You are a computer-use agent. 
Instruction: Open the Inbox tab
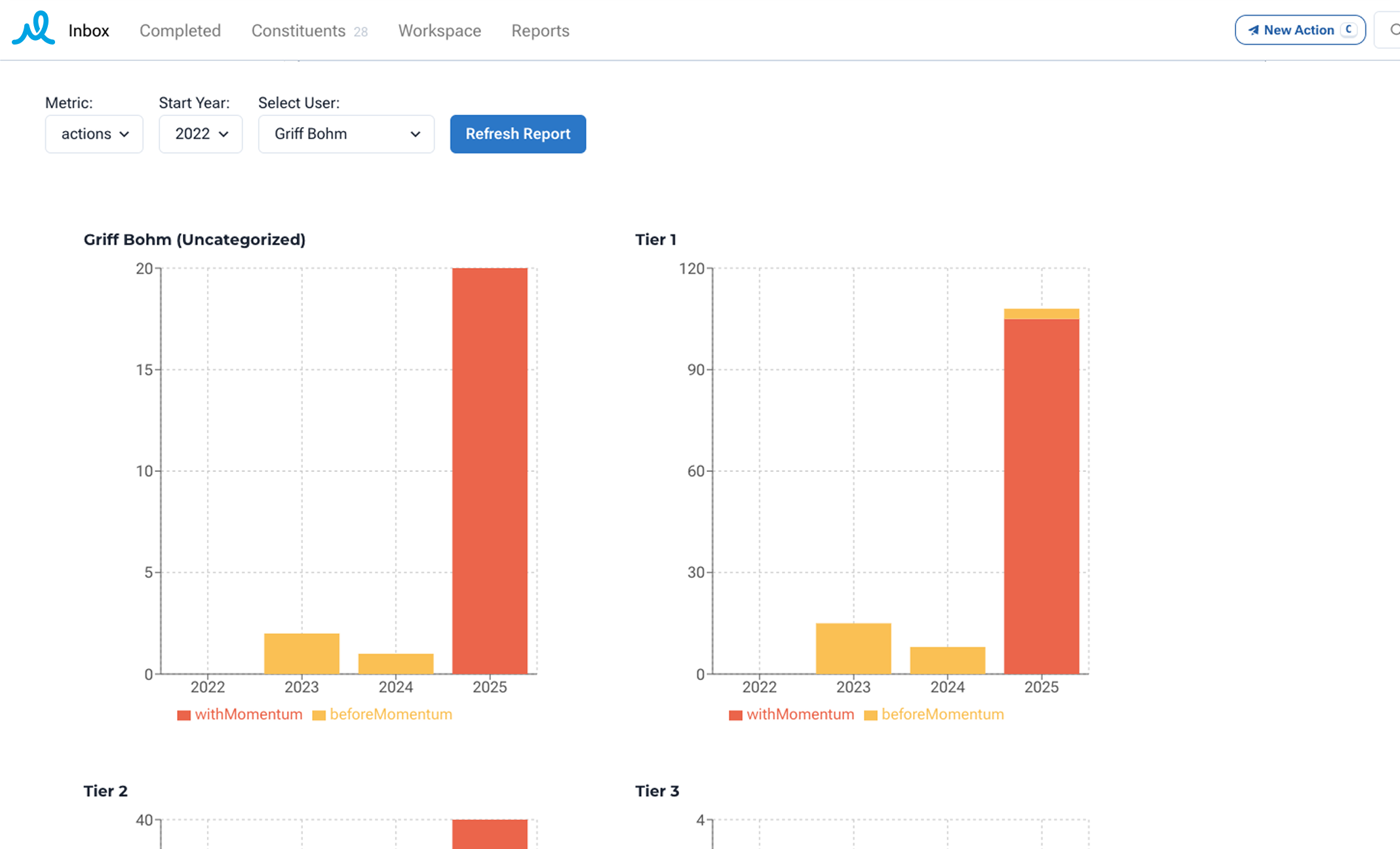click(x=88, y=31)
